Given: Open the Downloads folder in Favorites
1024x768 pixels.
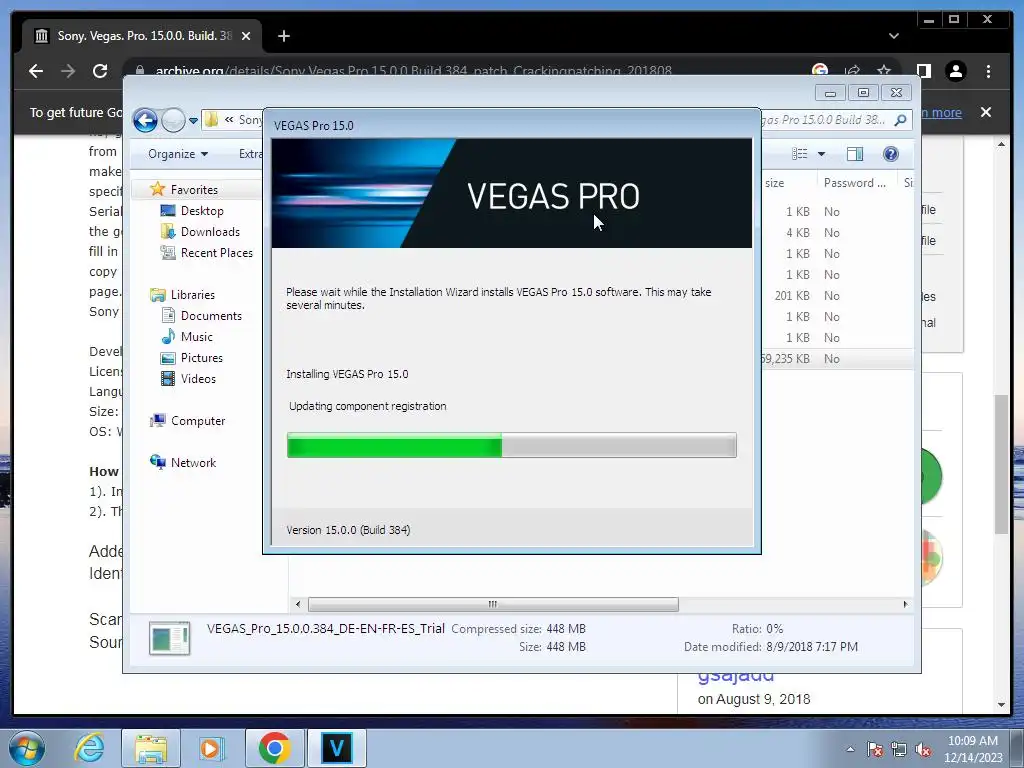Looking at the screenshot, I should [x=210, y=232].
